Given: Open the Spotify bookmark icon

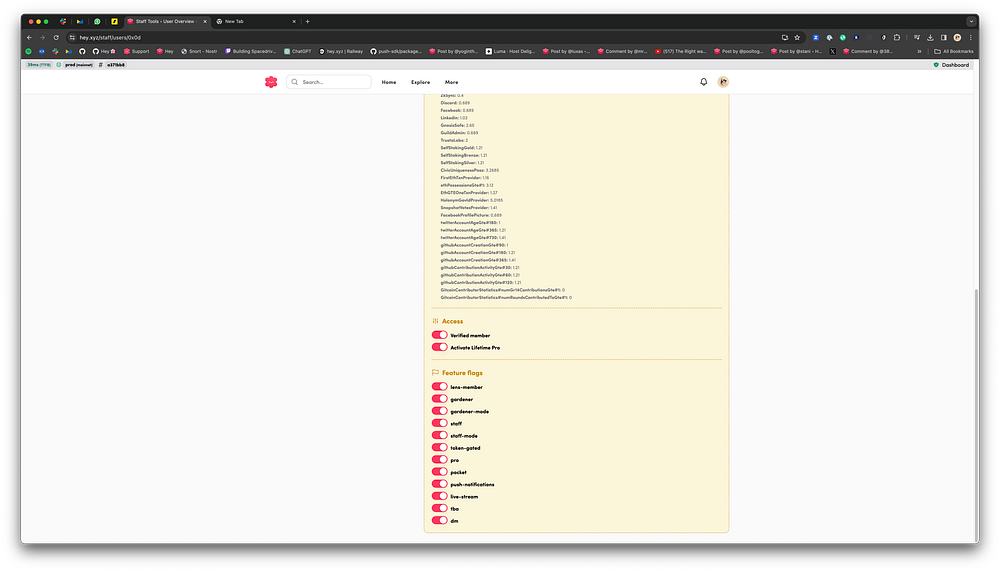Looking at the screenshot, I should pyautogui.click(x=28, y=51).
